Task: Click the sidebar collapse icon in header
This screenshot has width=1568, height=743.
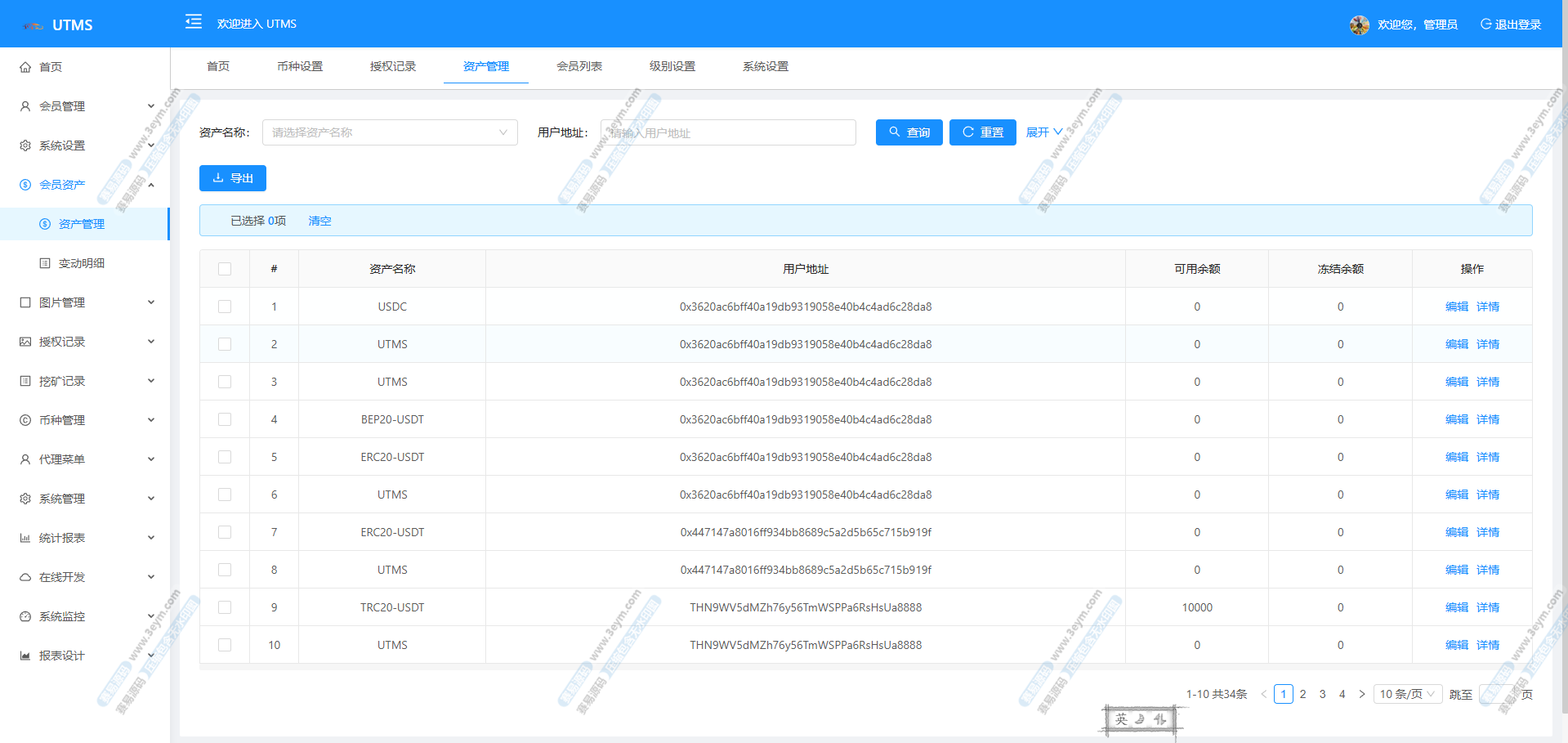Action: pyautogui.click(x=194, y=22)
